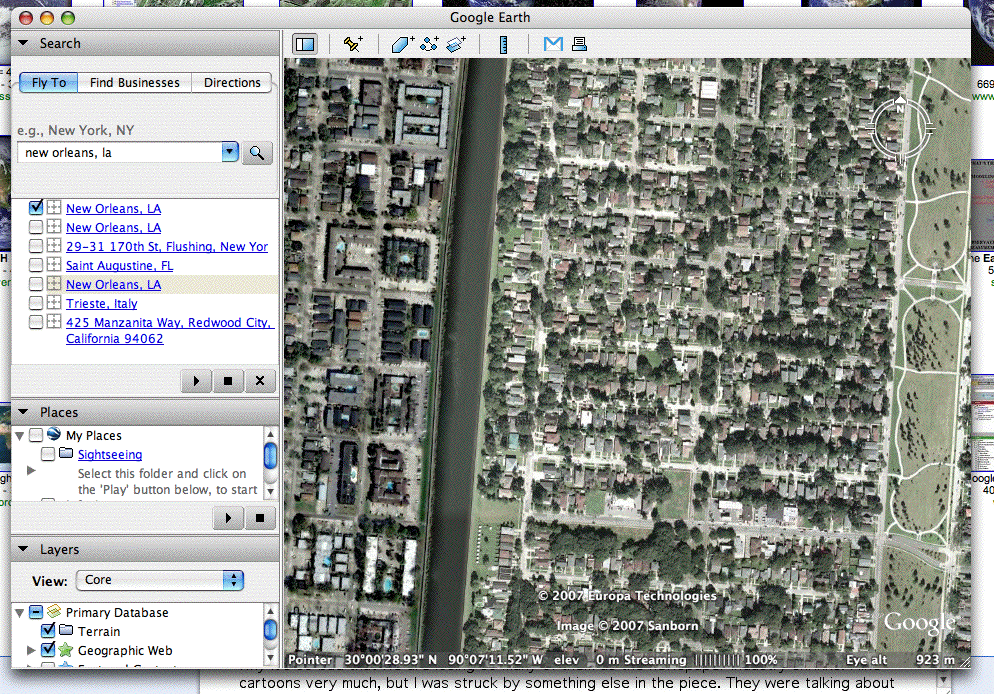Clear search results with the X button
The image size is (994, 694).
click(x=260, y=380)
